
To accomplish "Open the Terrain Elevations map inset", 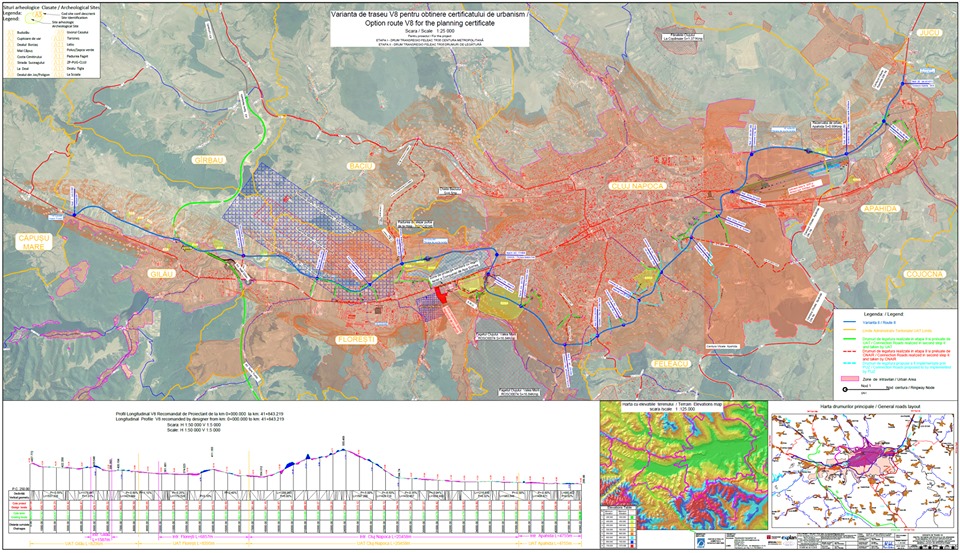I will click(683, 467).
